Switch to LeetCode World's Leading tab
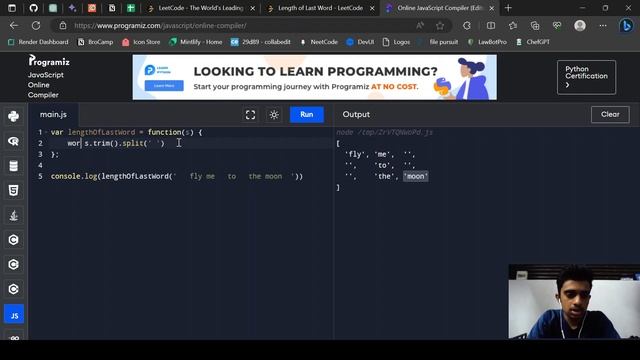The image size is (640, 360). tap(201, 8)
